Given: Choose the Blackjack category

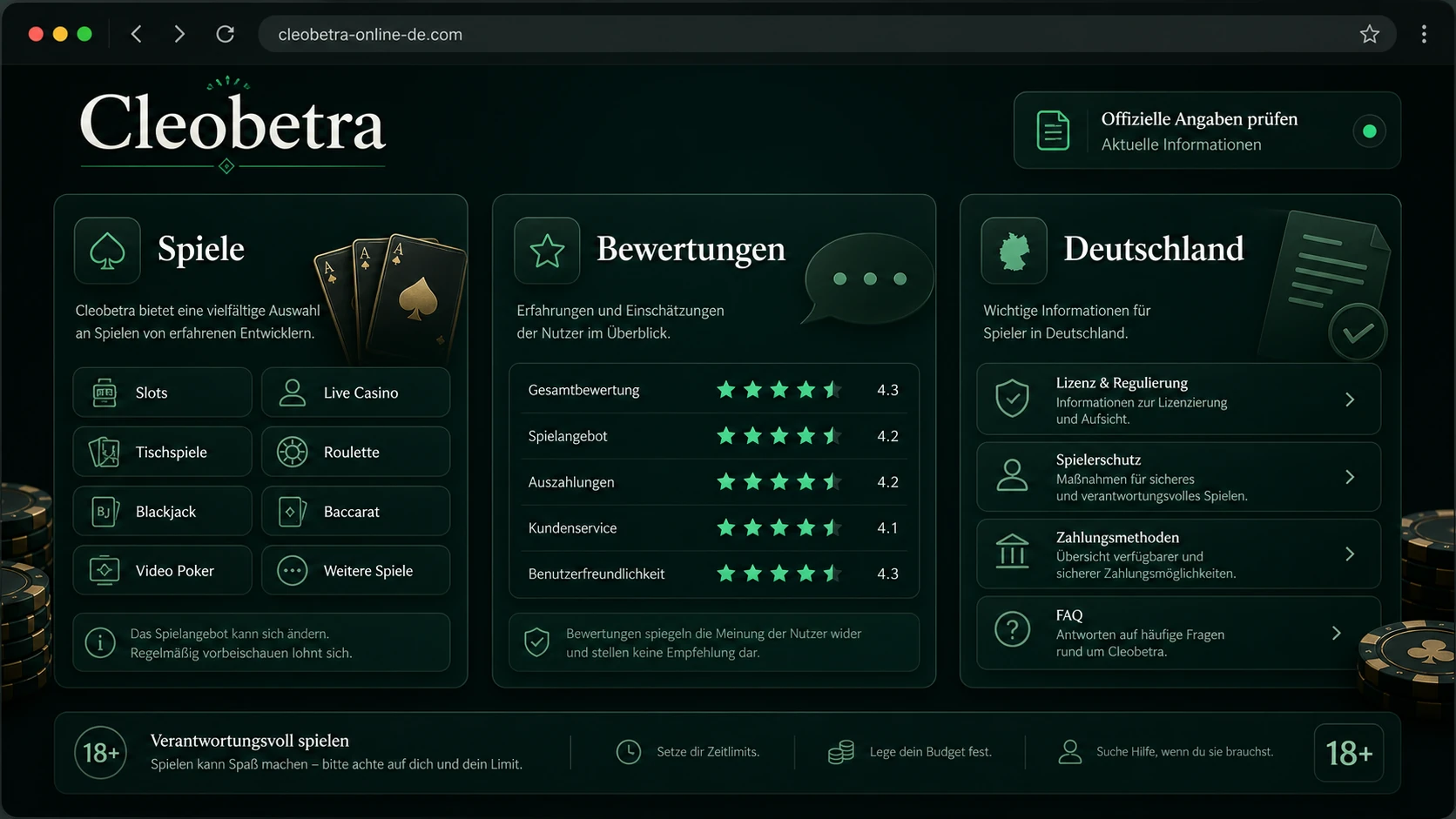Looking at the screenshot, I should (163, 511).
